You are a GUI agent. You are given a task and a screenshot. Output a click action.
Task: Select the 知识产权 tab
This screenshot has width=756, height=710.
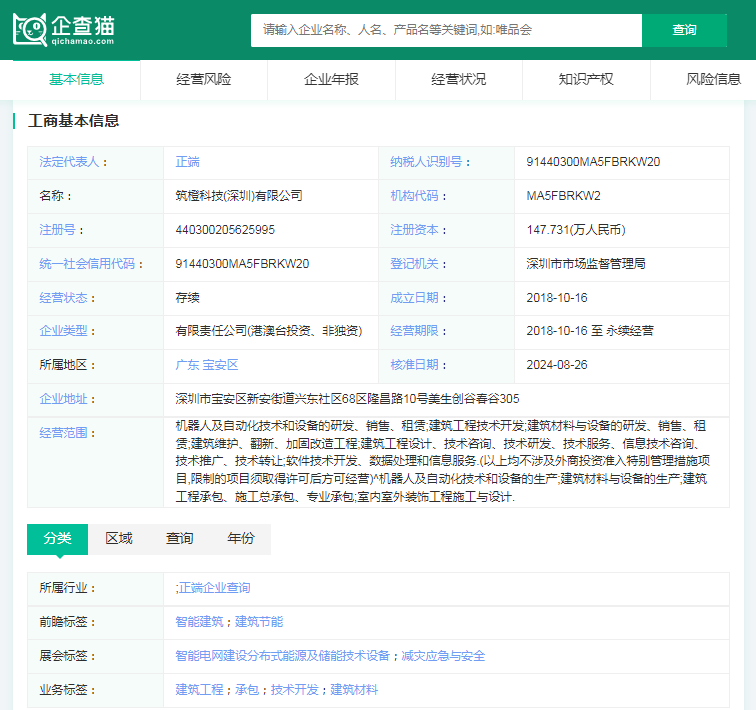(586, 79)
